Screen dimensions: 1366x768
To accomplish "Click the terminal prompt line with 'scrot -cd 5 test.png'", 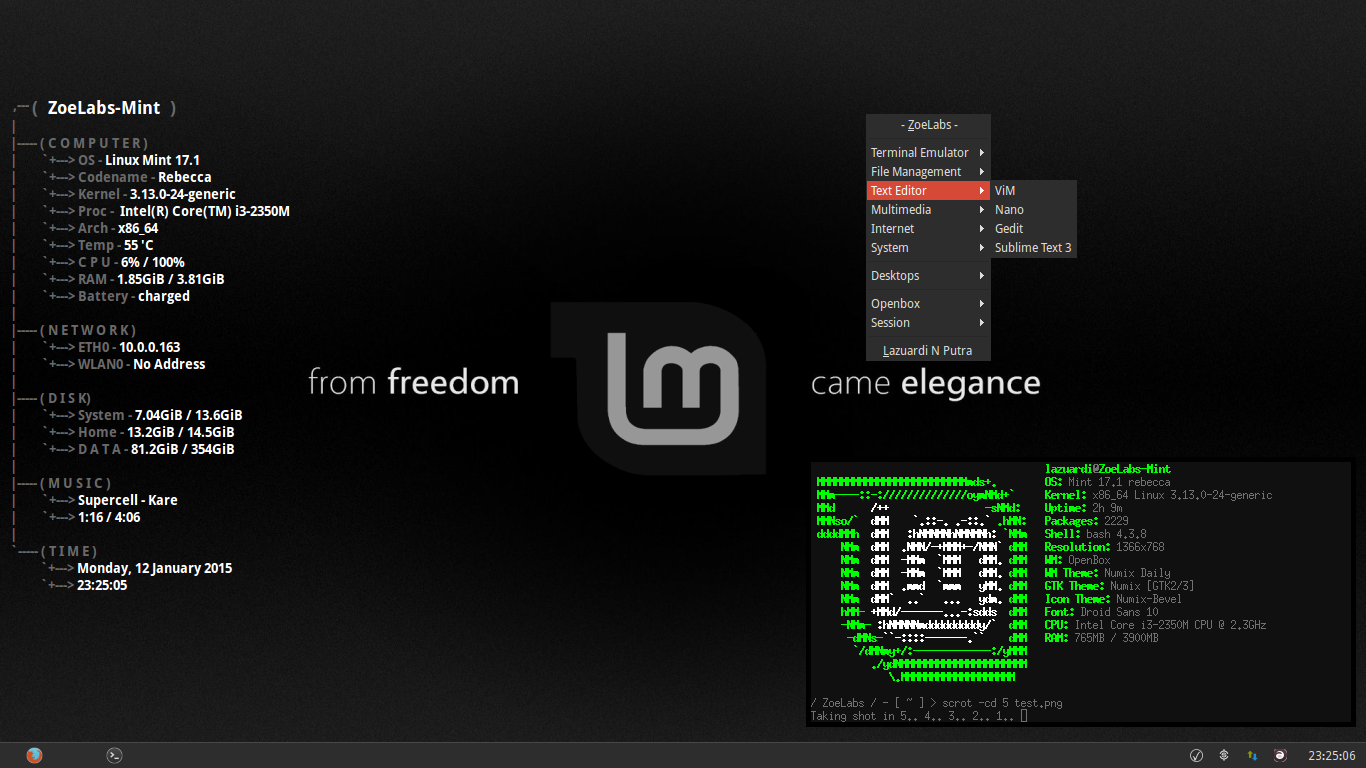I will point(936,703).
